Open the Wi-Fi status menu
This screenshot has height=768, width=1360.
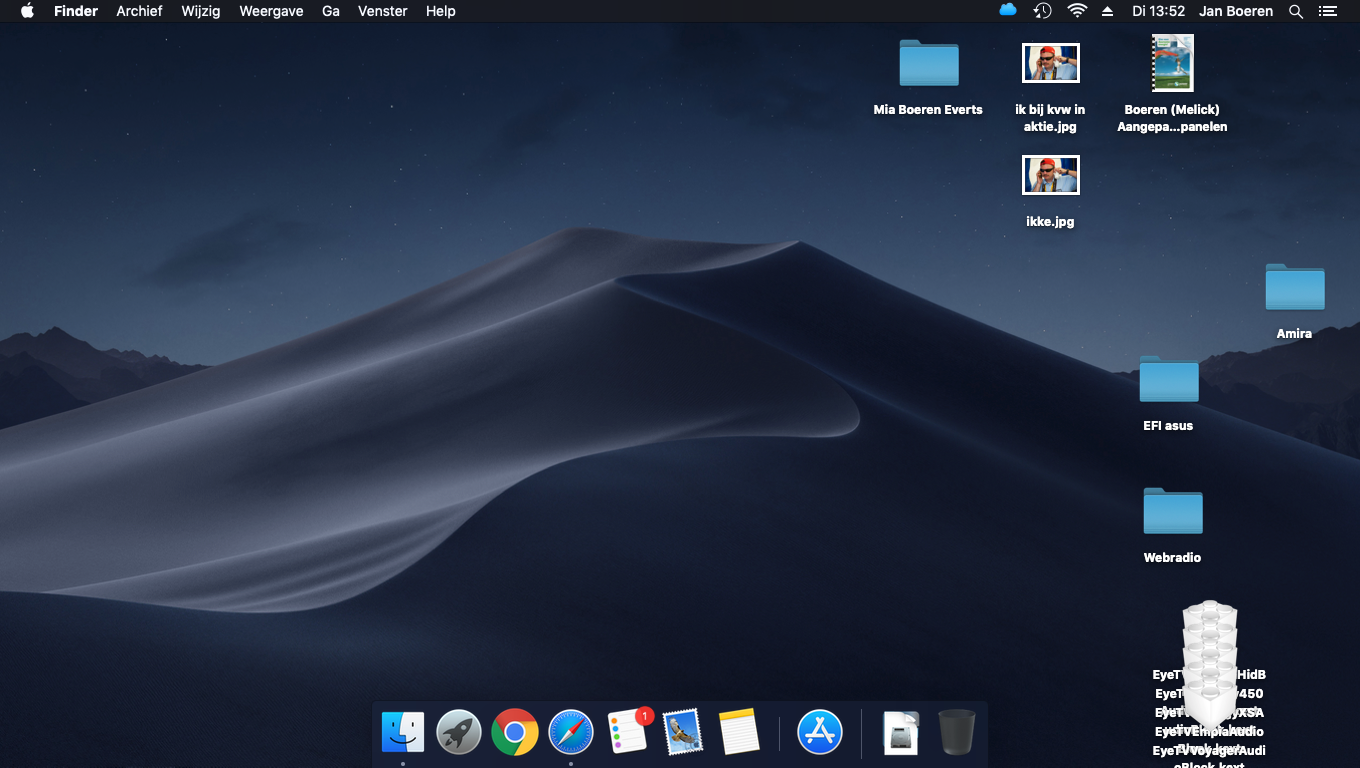(1077, 11)
